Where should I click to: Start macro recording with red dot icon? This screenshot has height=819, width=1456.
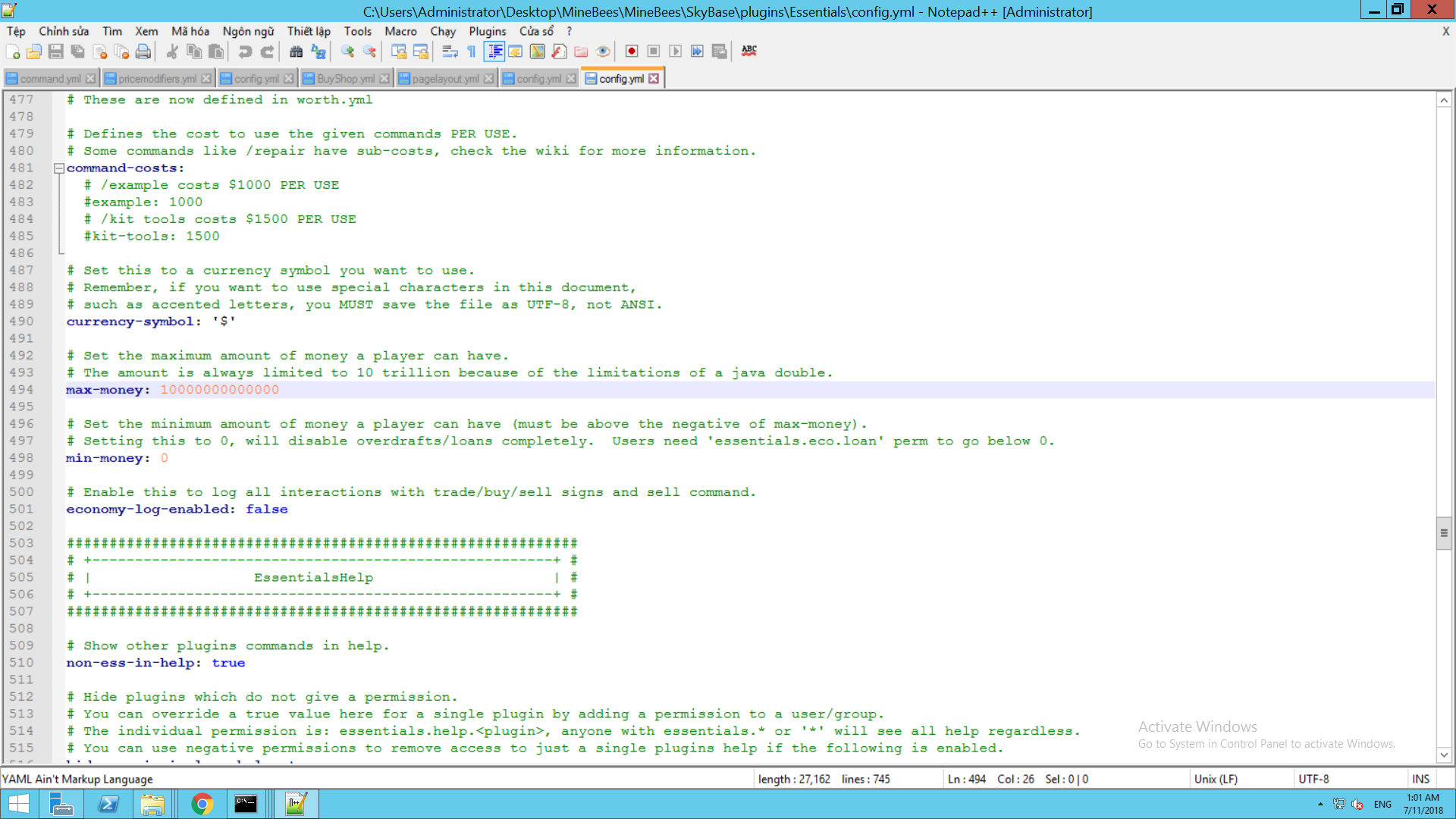[631, 52]
